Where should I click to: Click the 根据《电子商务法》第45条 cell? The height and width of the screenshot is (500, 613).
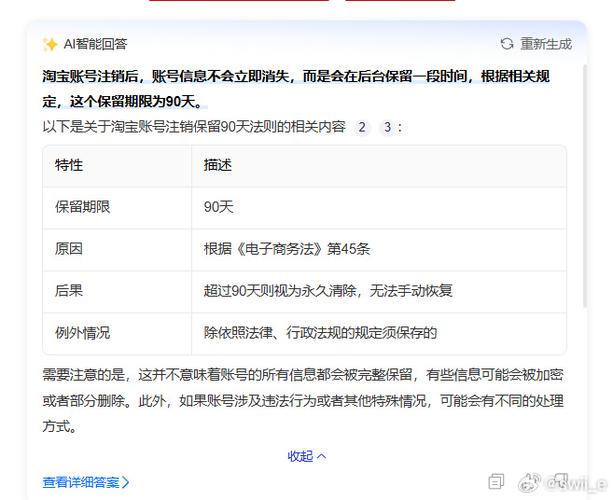(x=378, y=249)
